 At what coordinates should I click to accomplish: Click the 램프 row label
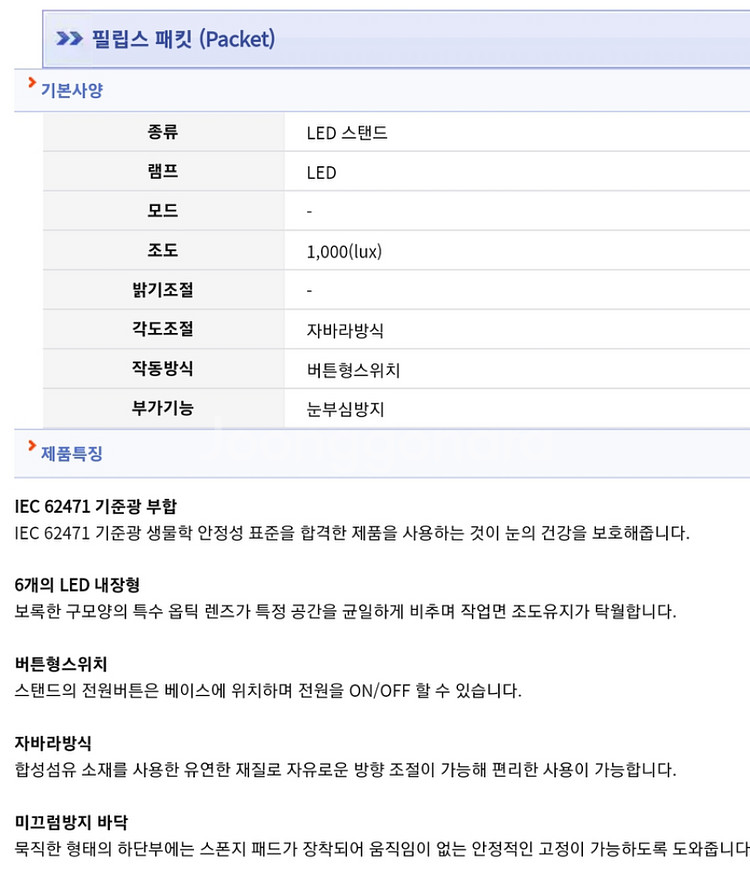(163, 171)
